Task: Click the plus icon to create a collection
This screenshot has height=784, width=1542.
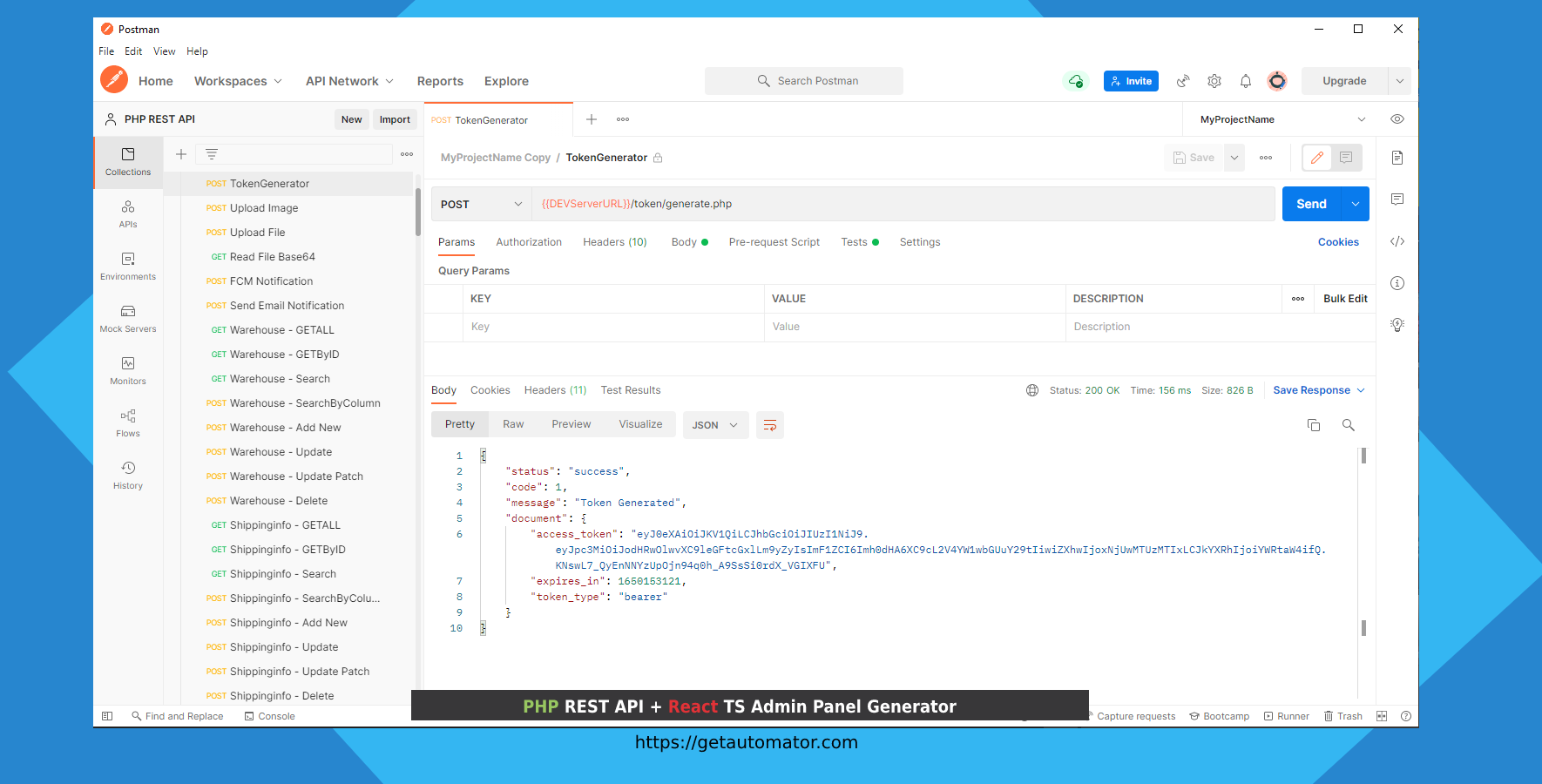Action: pyautogui.click(x=181, y=154)
